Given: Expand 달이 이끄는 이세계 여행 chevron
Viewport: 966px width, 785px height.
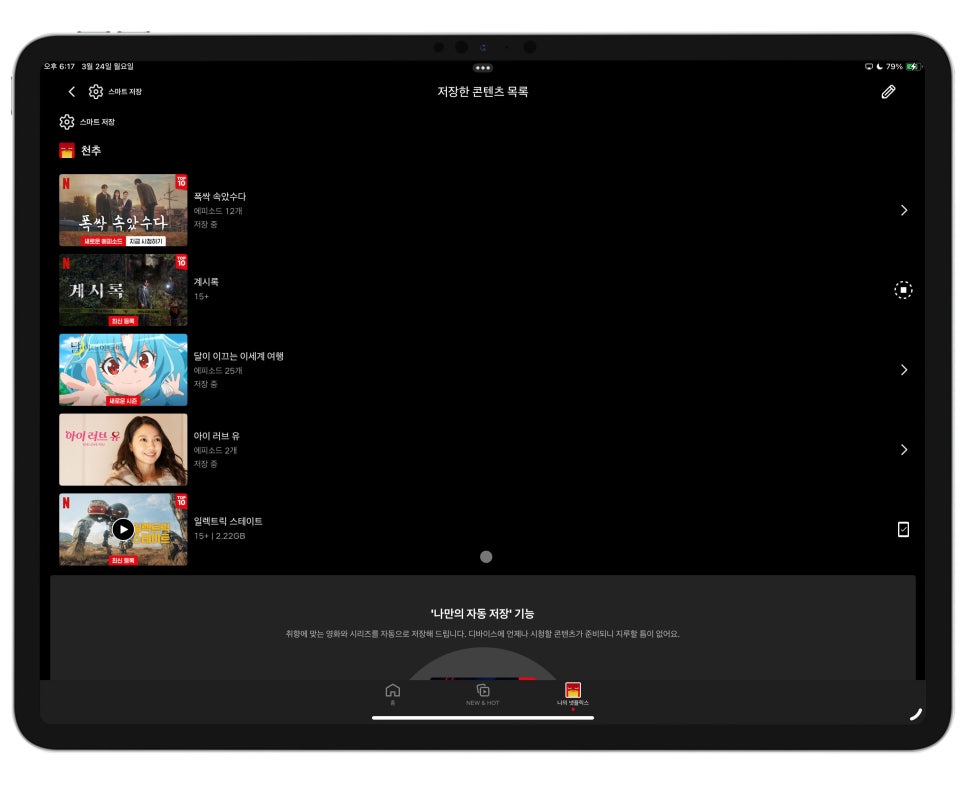Looking at the screenshot, I should pyautogui.click(x=904, y=370).
